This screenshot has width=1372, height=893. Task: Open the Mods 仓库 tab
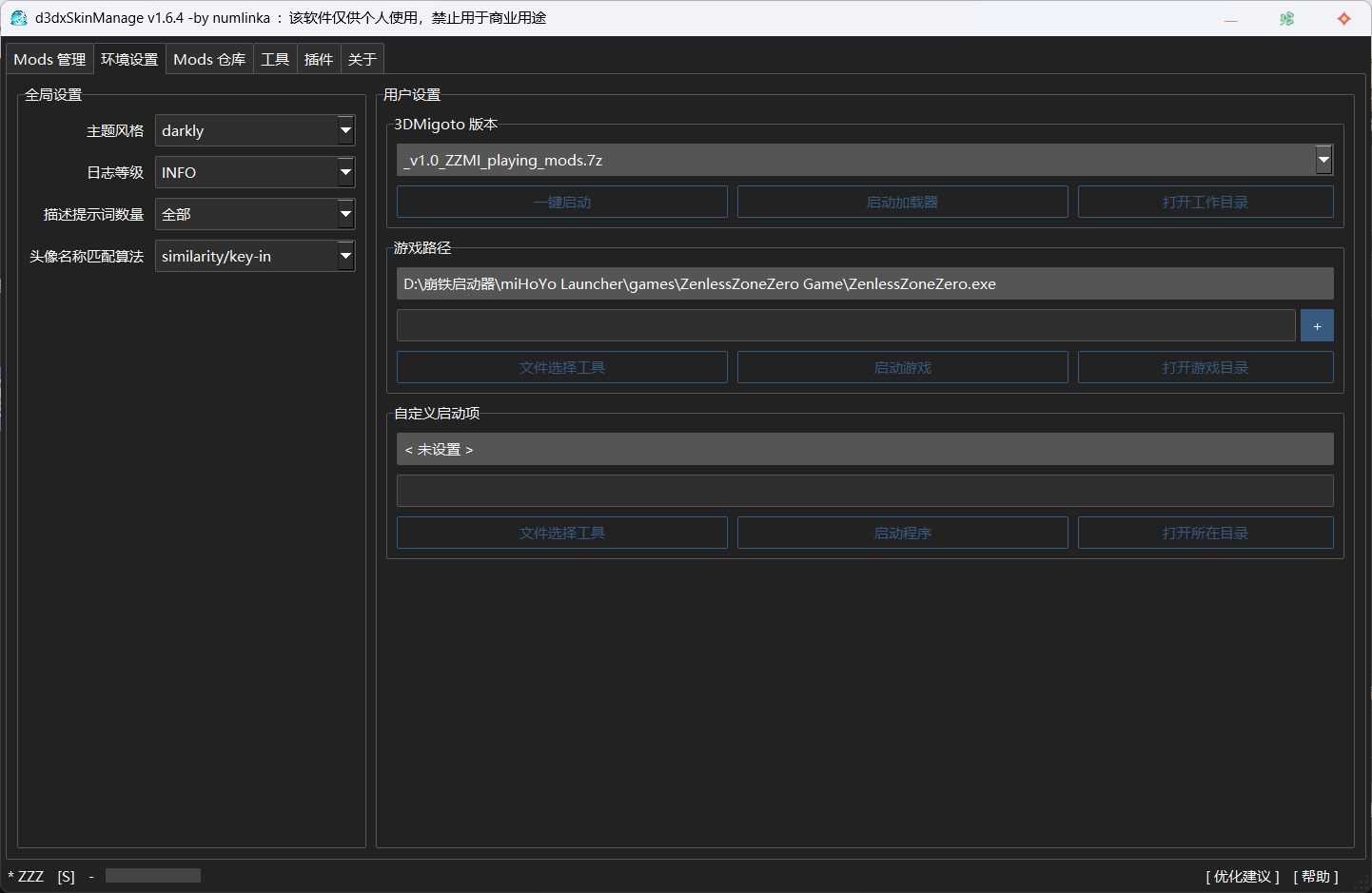point(209,59)
